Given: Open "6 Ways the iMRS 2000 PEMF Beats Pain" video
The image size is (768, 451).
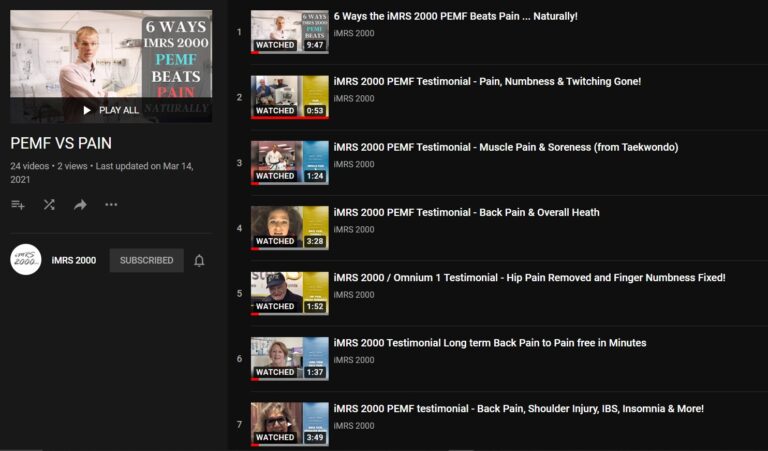Looking at the screenshot, I should pyautogui.click(x=456, y=16).
